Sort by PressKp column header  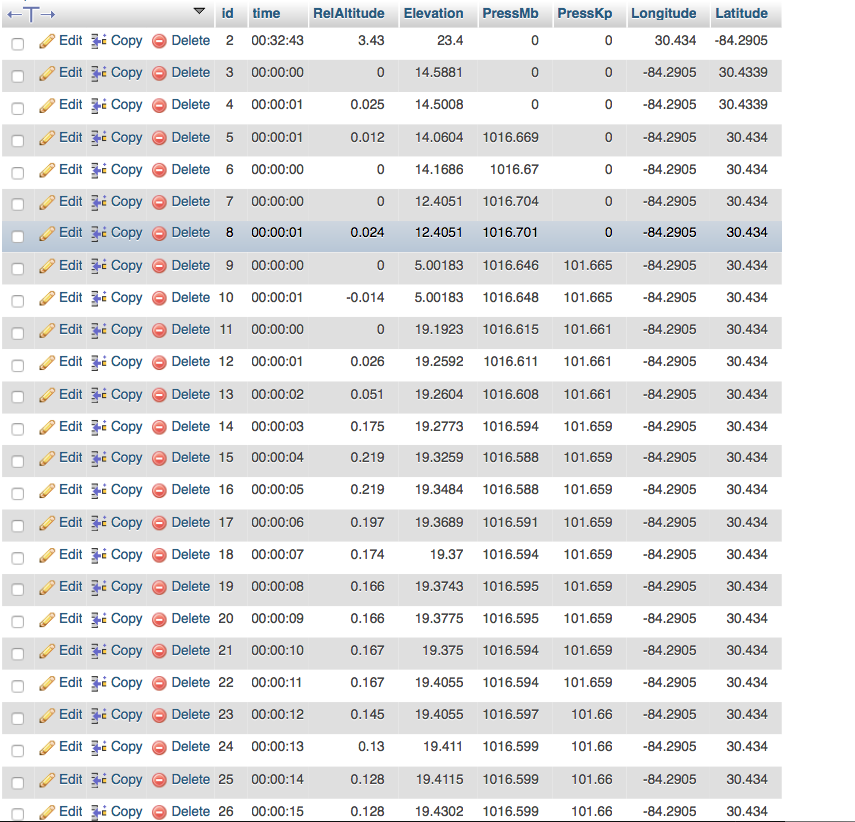tap(585, 14)
